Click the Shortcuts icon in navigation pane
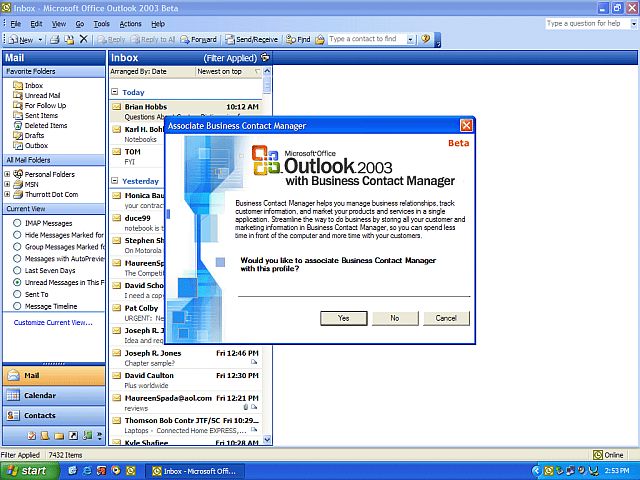640x480 pixels. tap(73, 435)
